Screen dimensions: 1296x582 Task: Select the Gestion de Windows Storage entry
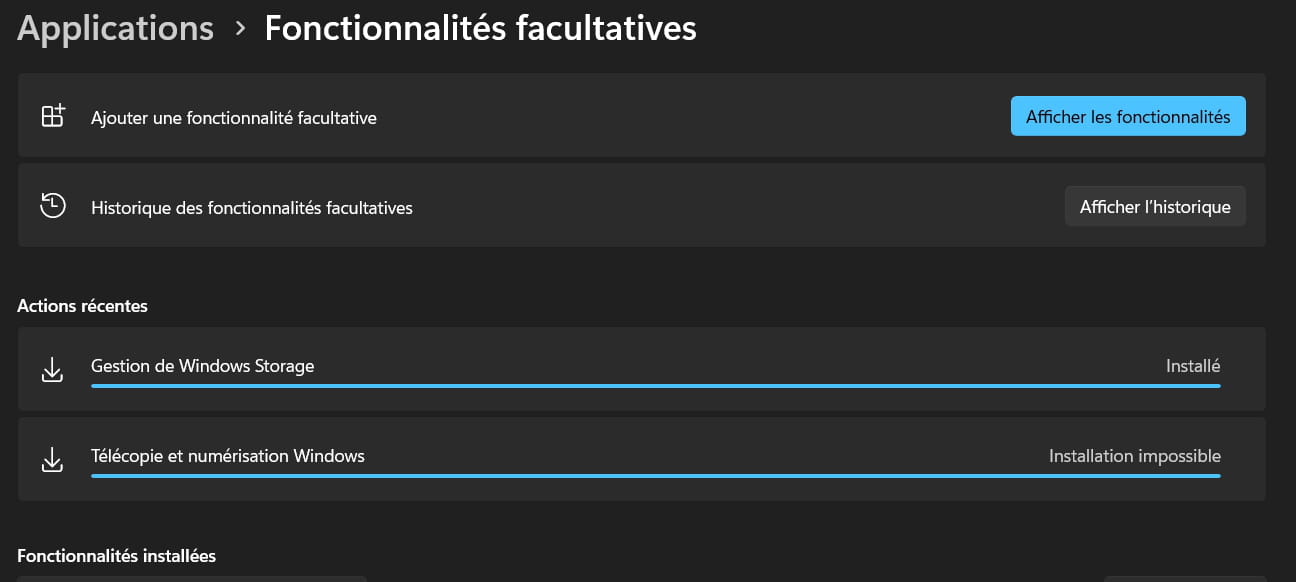tap(642, 369)
